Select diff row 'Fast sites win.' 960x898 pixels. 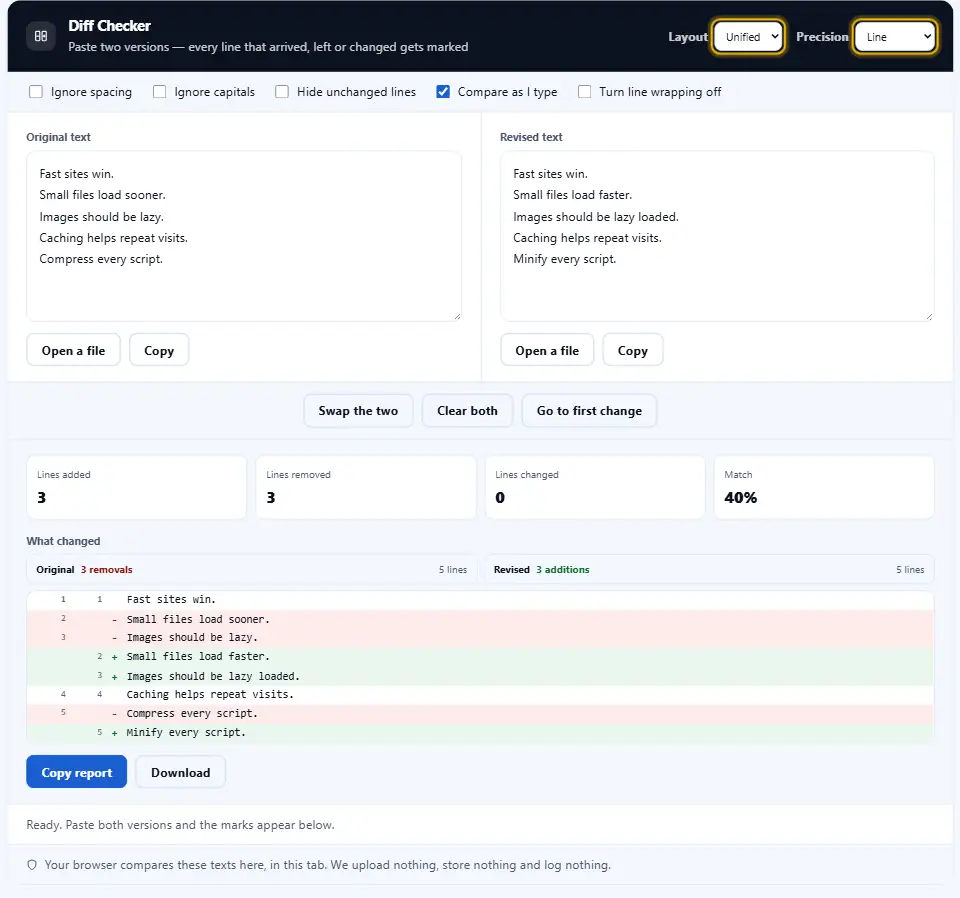click(x=480, y=600)
